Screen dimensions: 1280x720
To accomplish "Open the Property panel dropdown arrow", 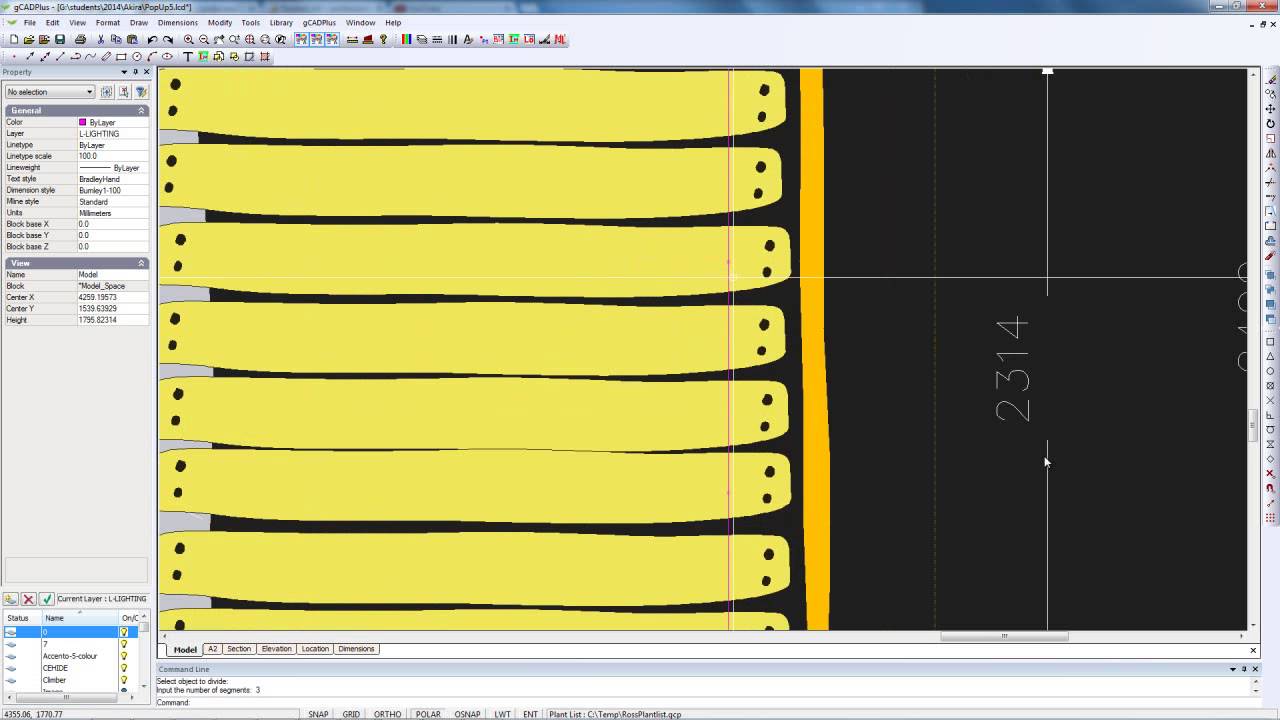I will click(x=124, y=72).
